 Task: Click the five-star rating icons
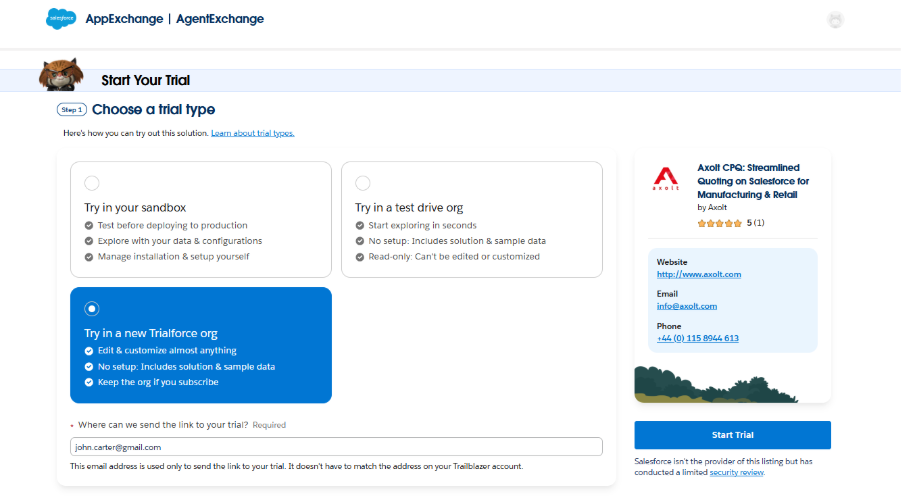click(x=720, y=222)
